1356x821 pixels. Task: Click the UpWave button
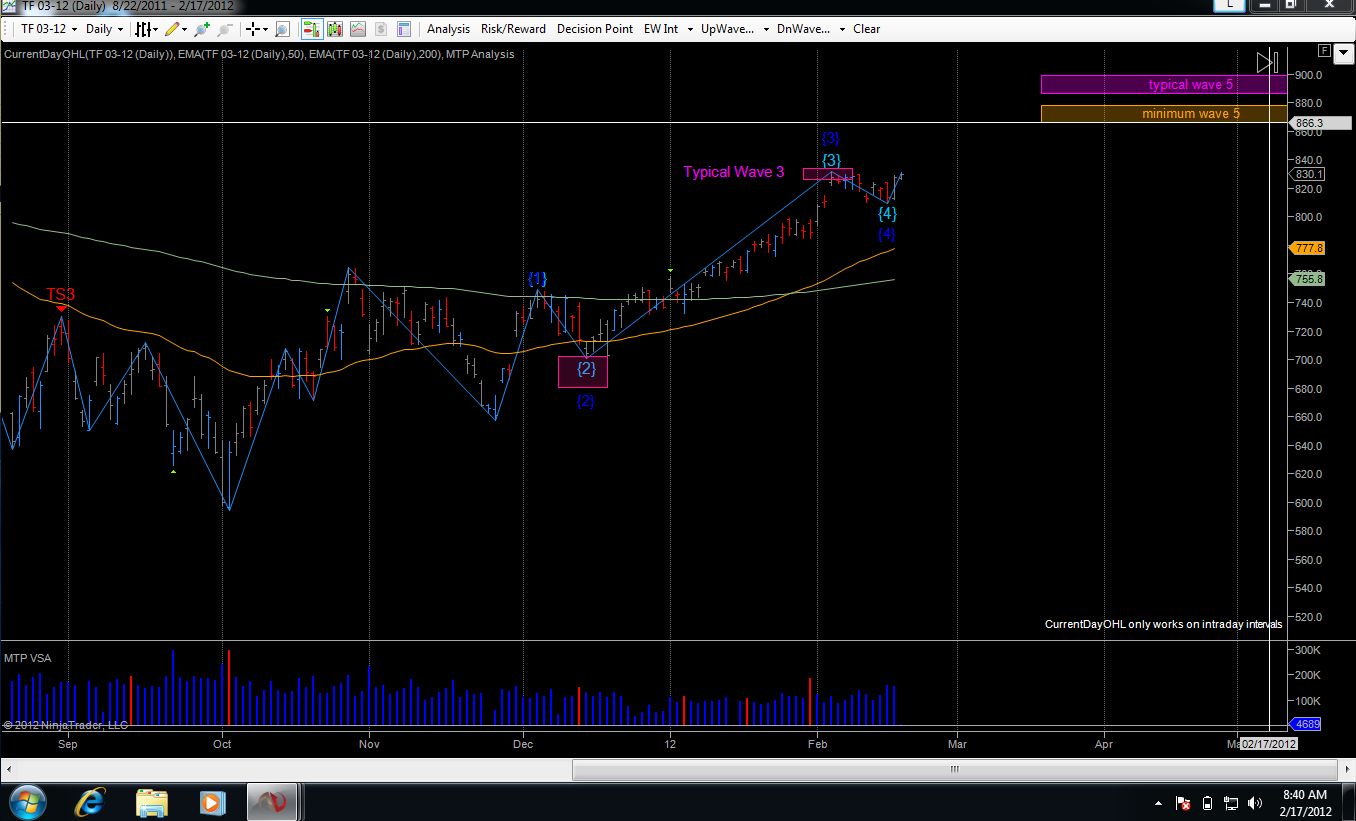727,29
